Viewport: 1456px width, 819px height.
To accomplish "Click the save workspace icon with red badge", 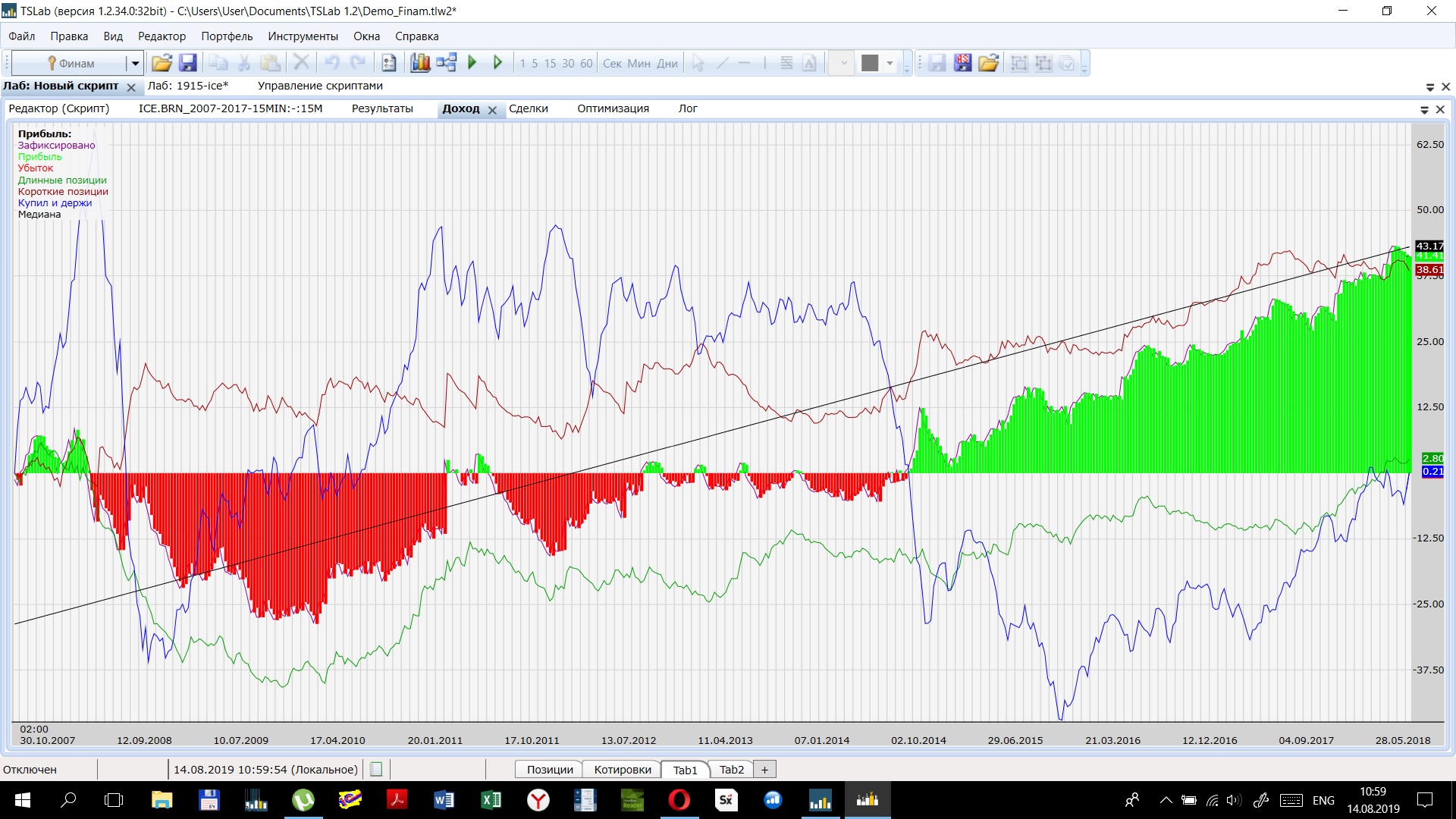I will (x=962, y=63).
